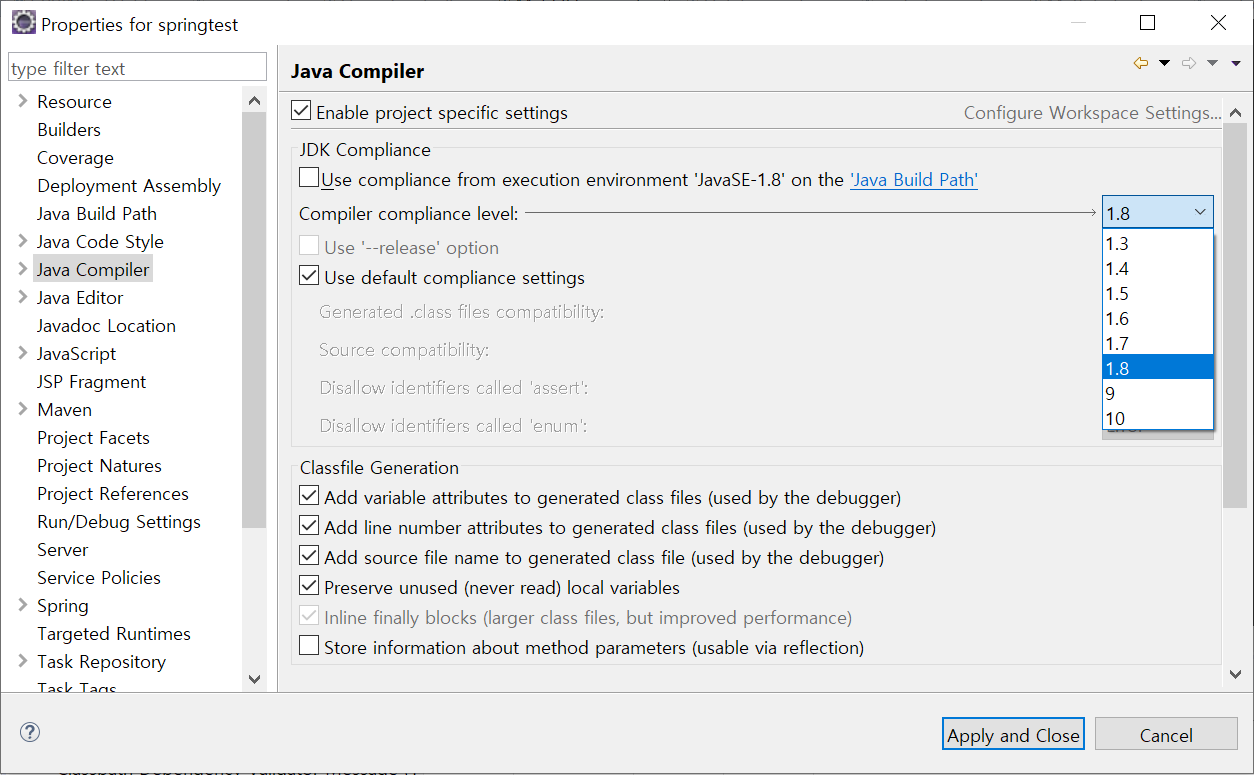Choose 9 in compliance dropdown list

pyautogui.click(x=1158, y=393)
